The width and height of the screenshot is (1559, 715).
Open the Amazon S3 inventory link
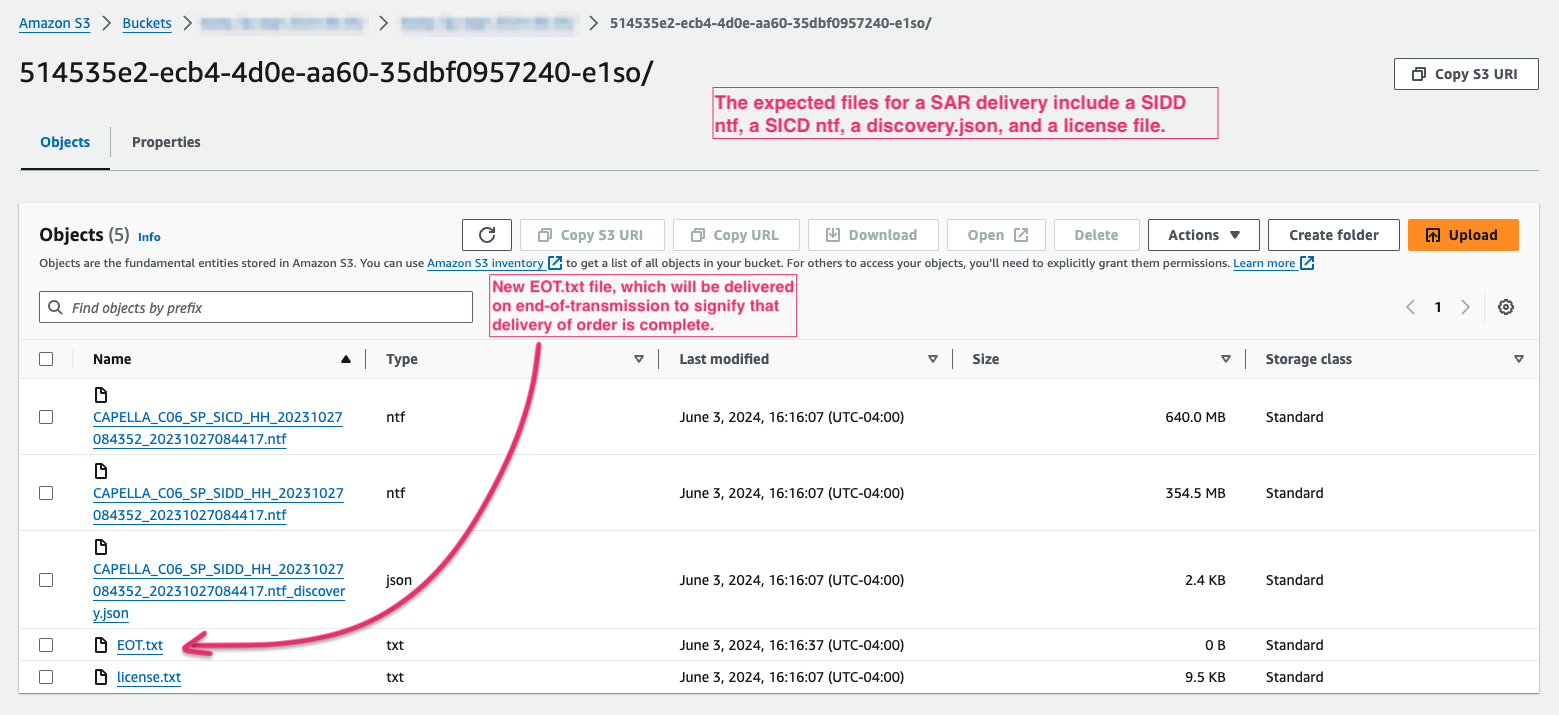click(485, 263)
